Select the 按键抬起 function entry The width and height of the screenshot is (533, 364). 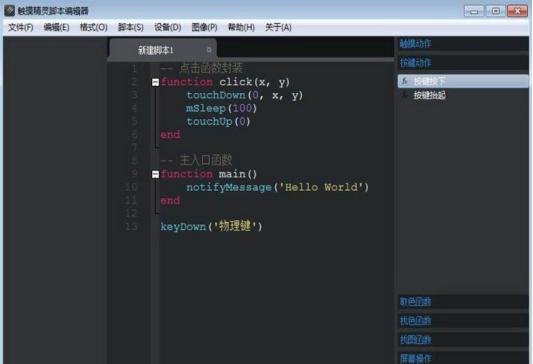click(x=463, y=95)
